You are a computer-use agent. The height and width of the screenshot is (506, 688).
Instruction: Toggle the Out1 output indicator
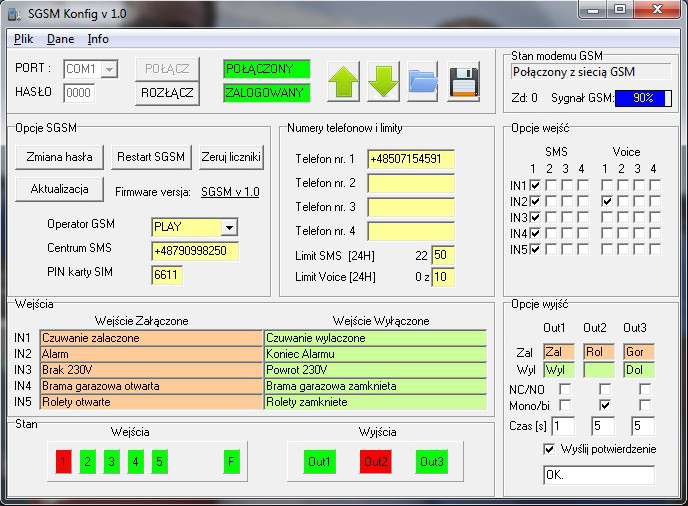point(319,462)
